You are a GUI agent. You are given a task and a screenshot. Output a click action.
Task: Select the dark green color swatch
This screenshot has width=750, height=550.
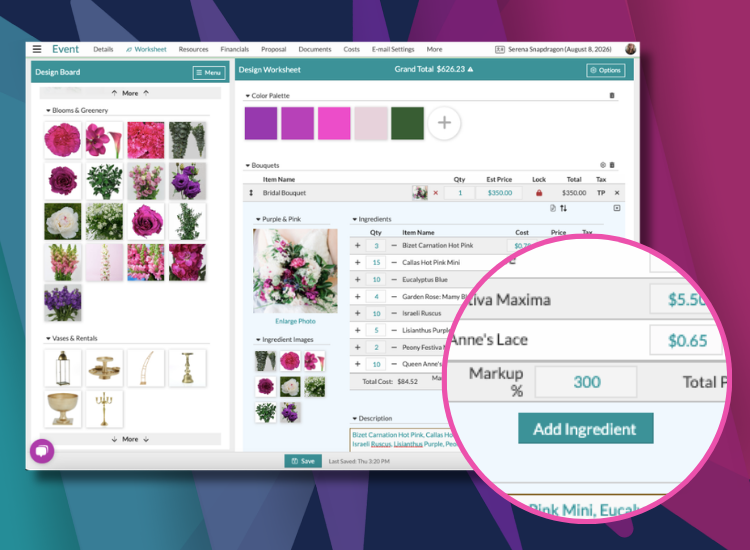tap(407, 123)
